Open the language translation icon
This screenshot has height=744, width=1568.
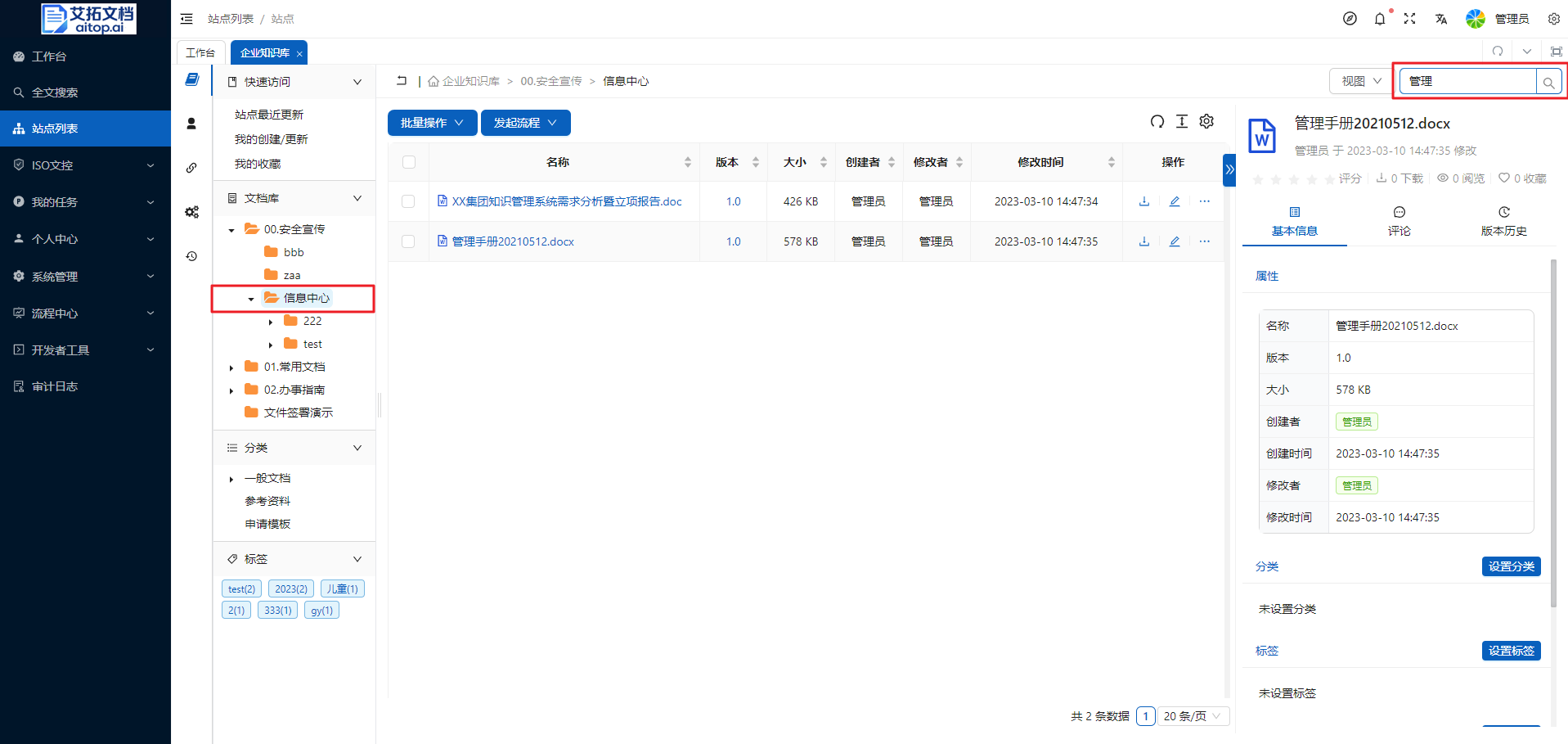1440,19
